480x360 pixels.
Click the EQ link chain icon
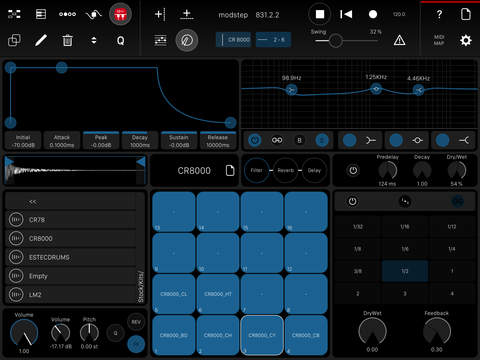point(277,140)
